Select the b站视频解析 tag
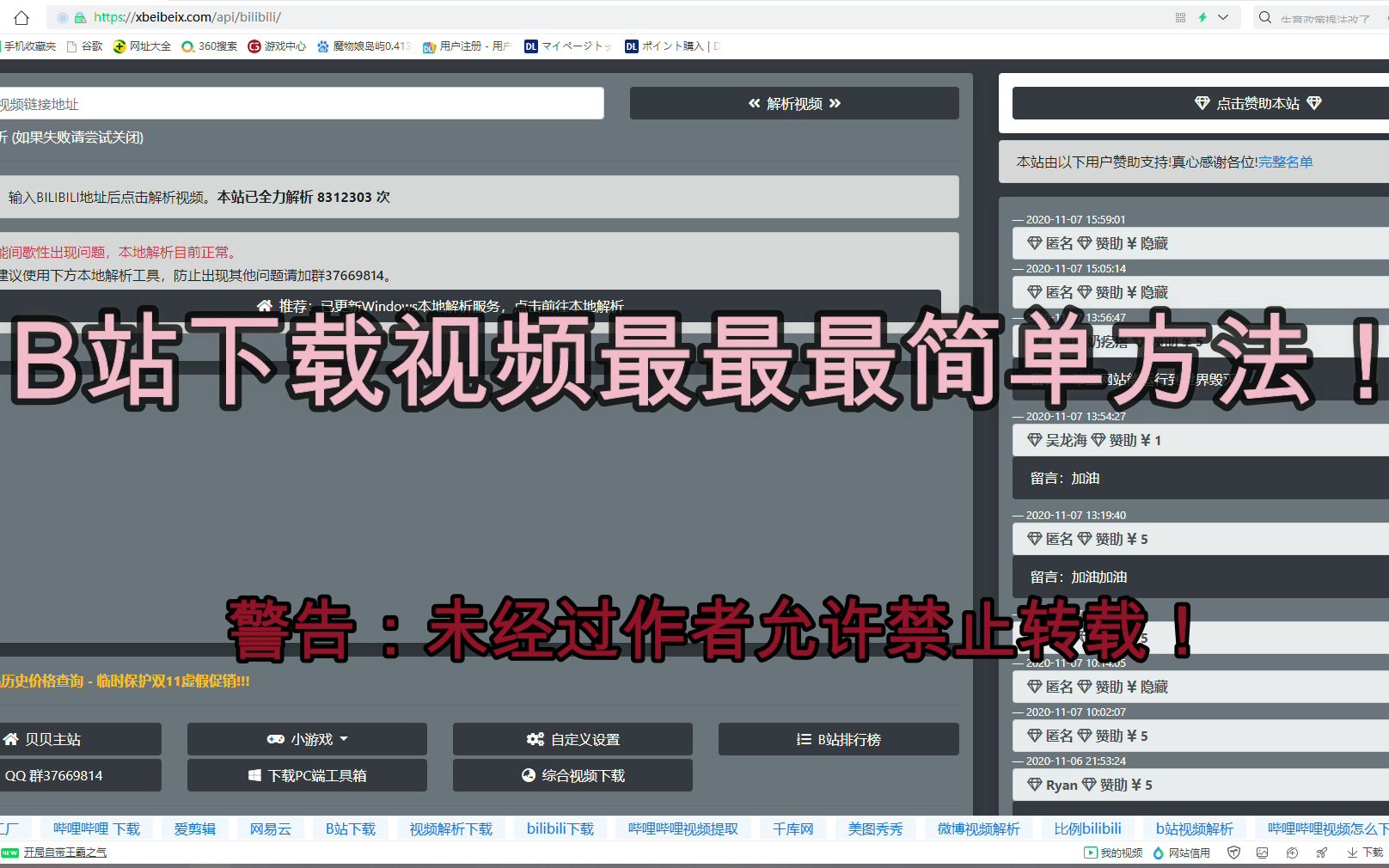 pyautogui.click(x=1195, y=828)
